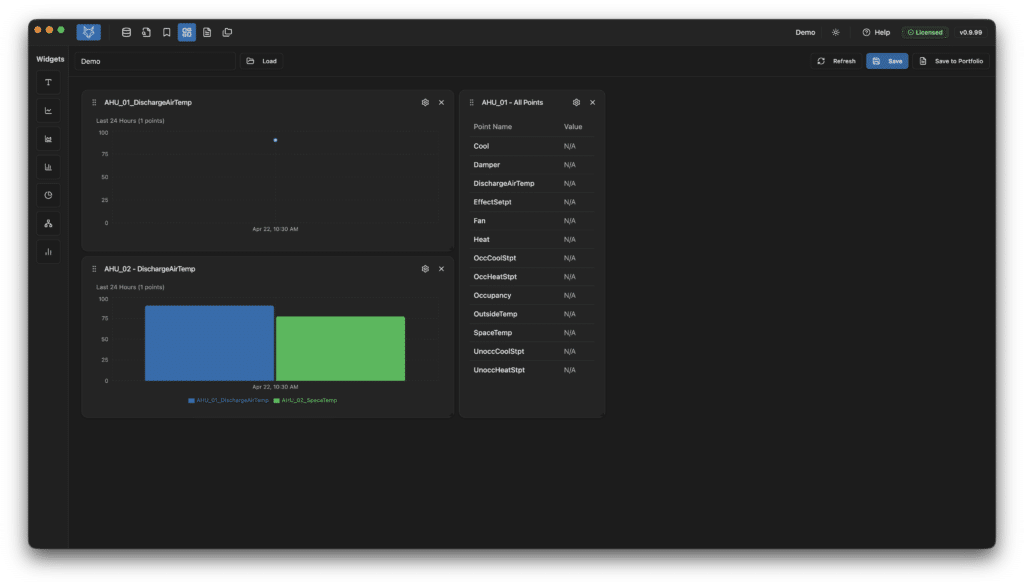The width and height of the screenshot is (1024, 586).
Task: Remove the AHU_02 - DischargeAirTemp widget
Action: [441, 269]
